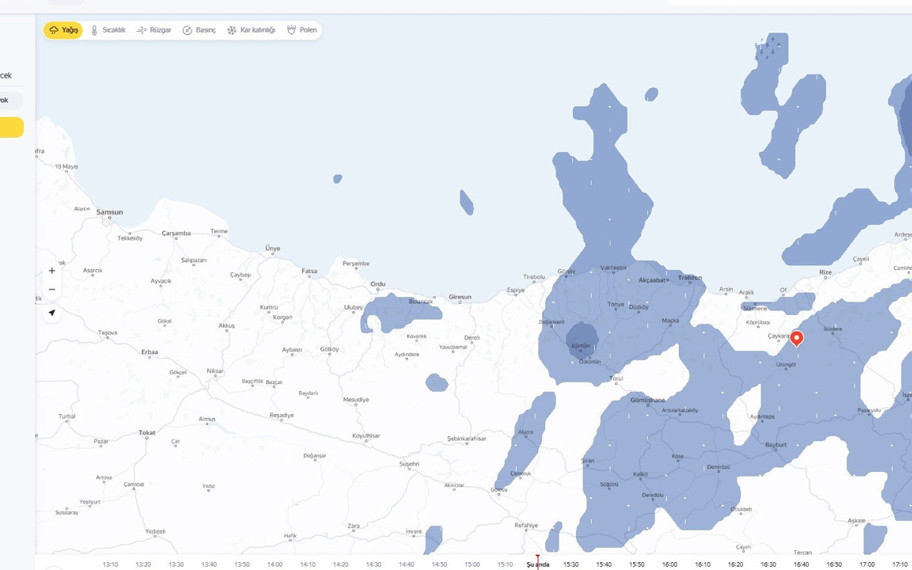The image size is (912, 570).
Task: Click the red location pin near Çaykara
Action: (x=797, y=338)
